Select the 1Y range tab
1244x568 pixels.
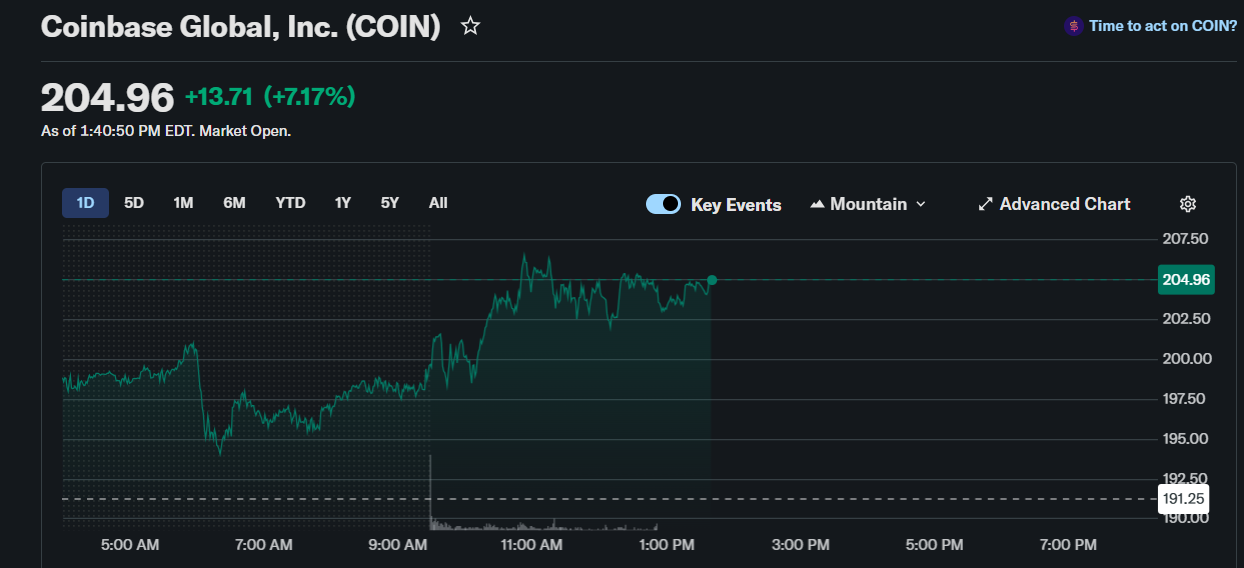point(343,203)
